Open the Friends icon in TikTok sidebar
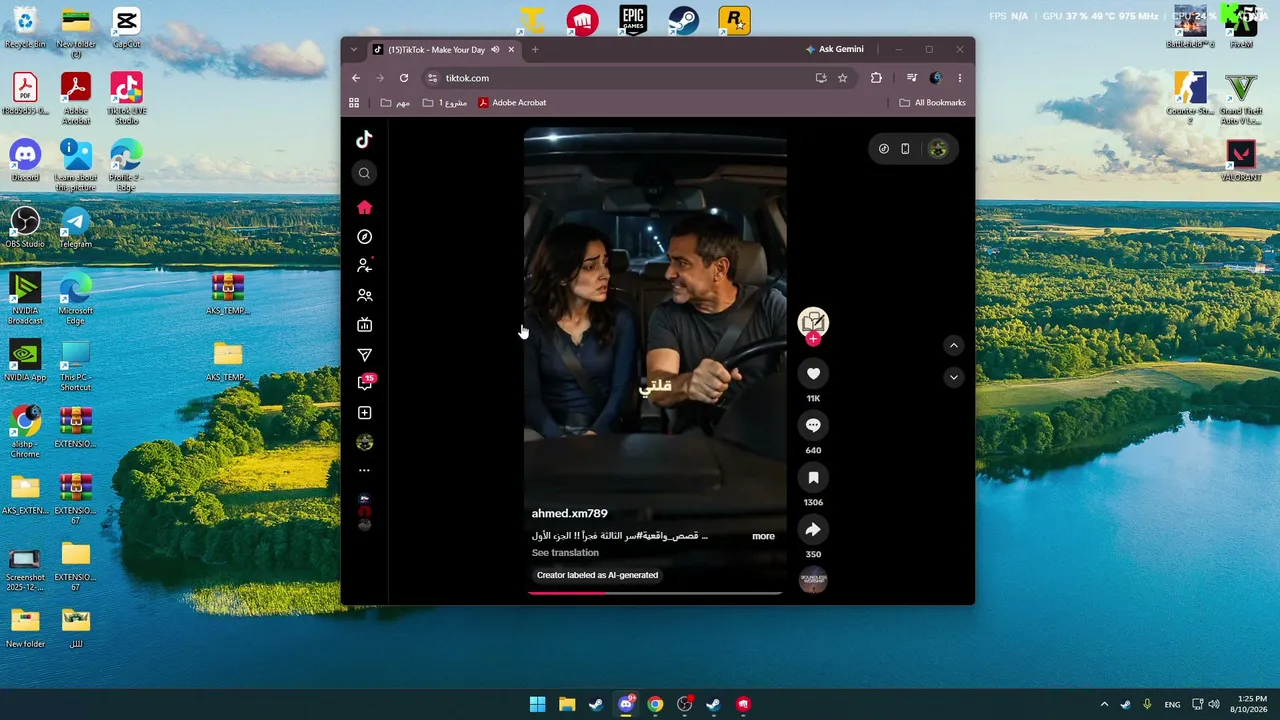 point(364,295)
